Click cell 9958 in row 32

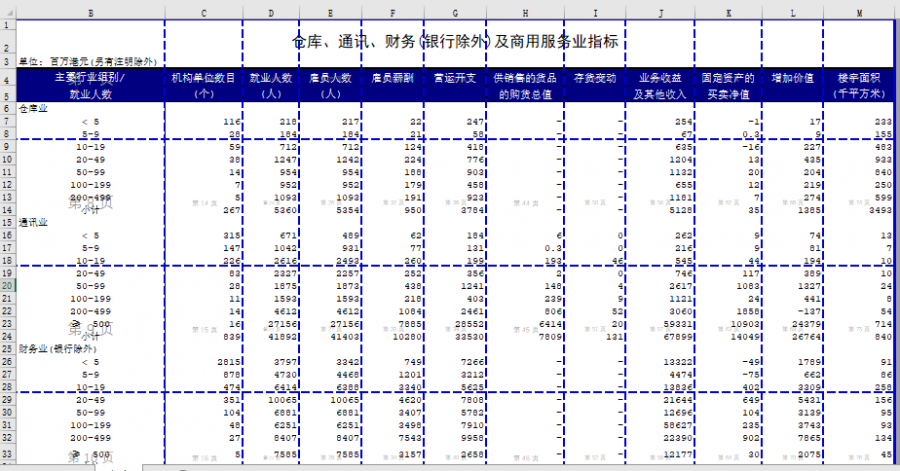click(472, 438)
